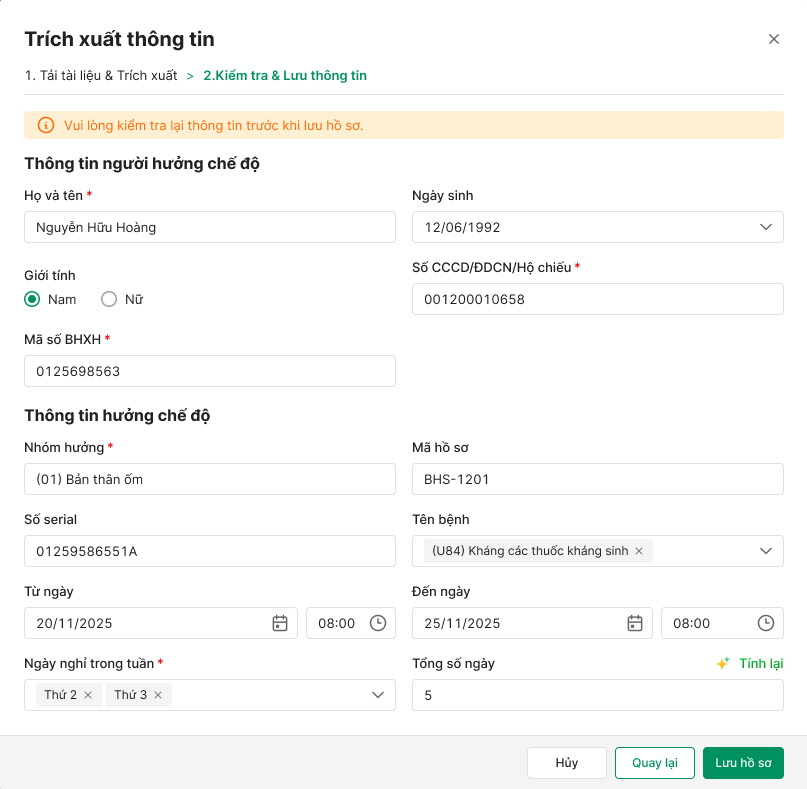Remove the U84 disease tag
Viewport: 807px width, 789px height.
[639, 551]
